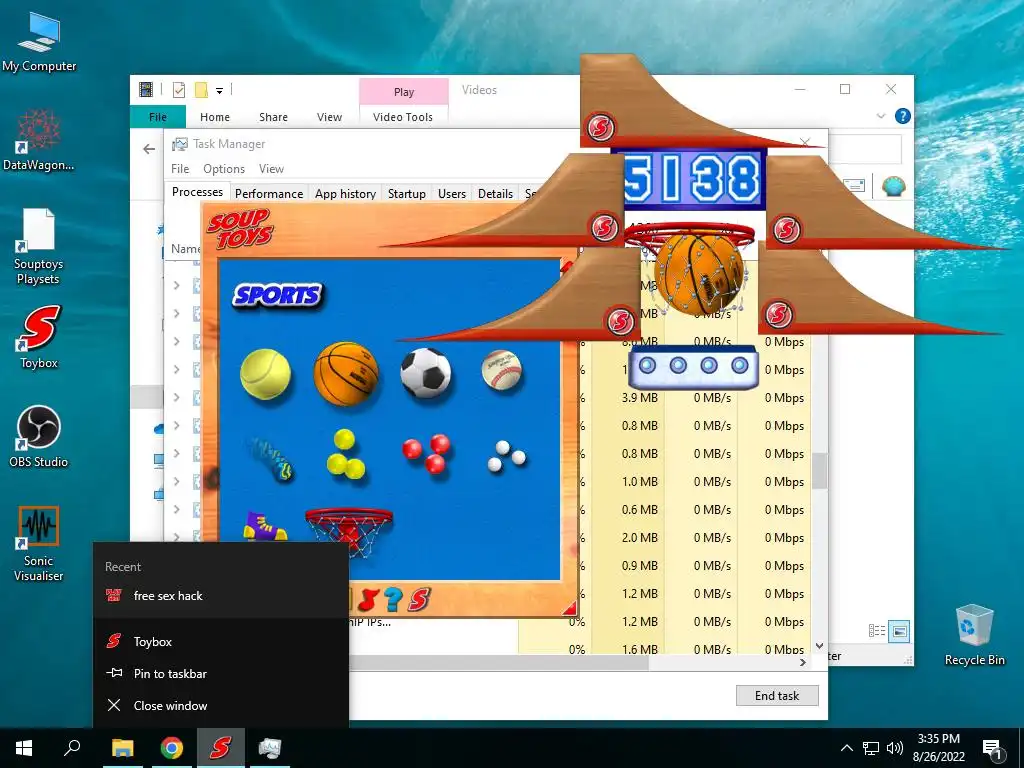The image size is (1024, 768).
Task: Open the Task Manager File menu
Action: click(x=180, y=168)
